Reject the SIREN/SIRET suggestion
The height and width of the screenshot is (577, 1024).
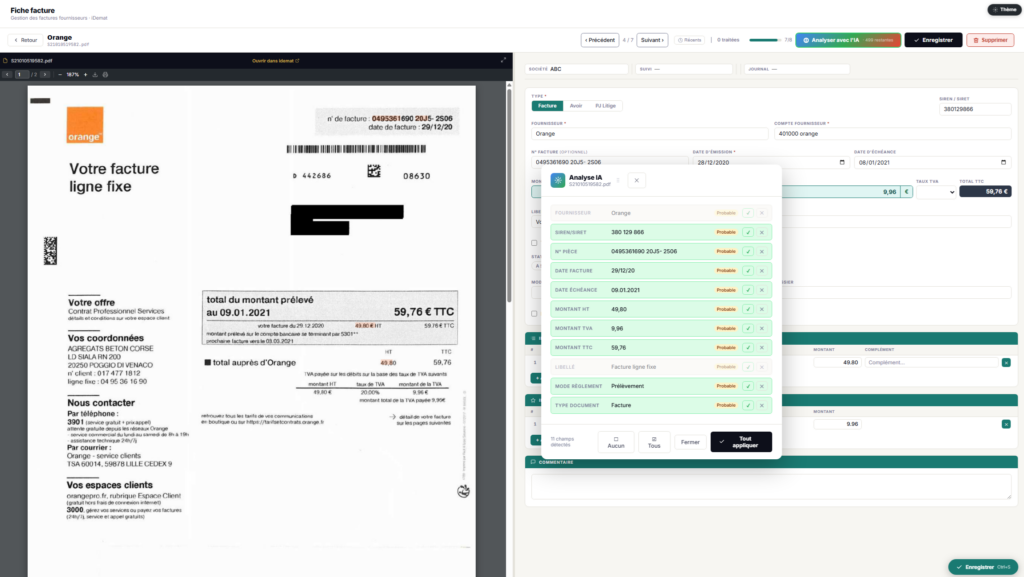tap(761, 232)
